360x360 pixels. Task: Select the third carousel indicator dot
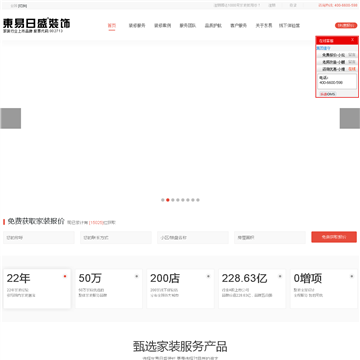point(173,200)
